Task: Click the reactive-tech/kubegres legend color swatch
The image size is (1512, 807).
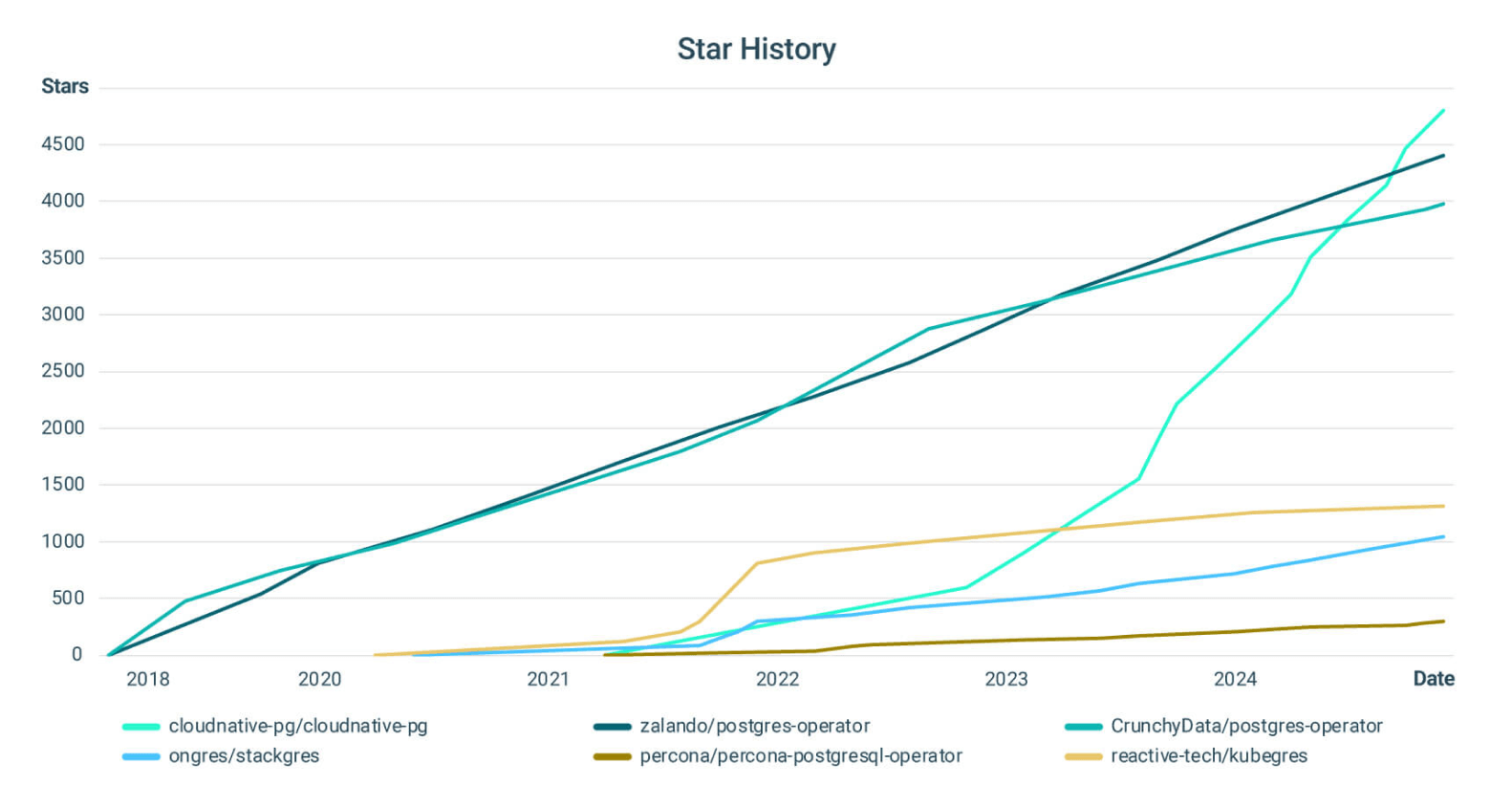Action: coord(1083,757)
